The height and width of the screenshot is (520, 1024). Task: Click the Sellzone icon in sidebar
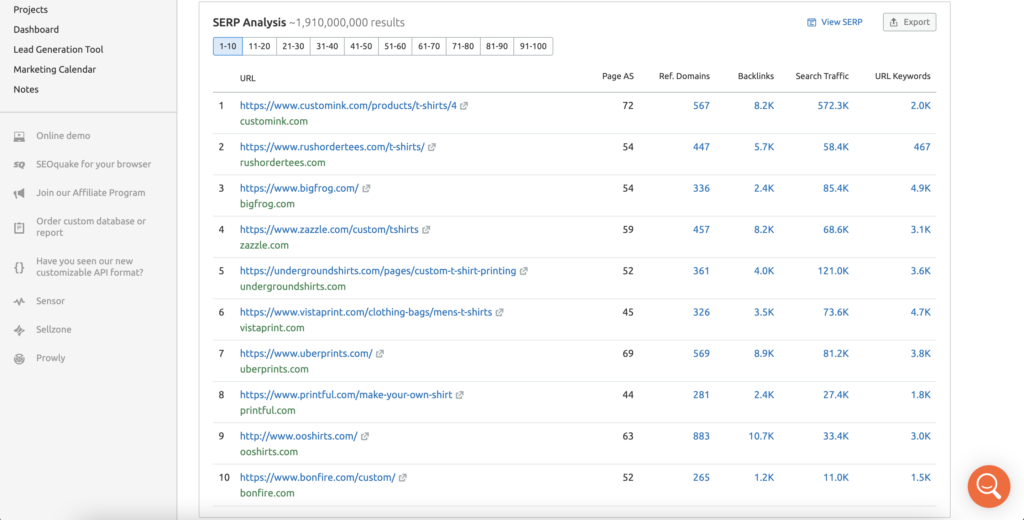[20, 330]
